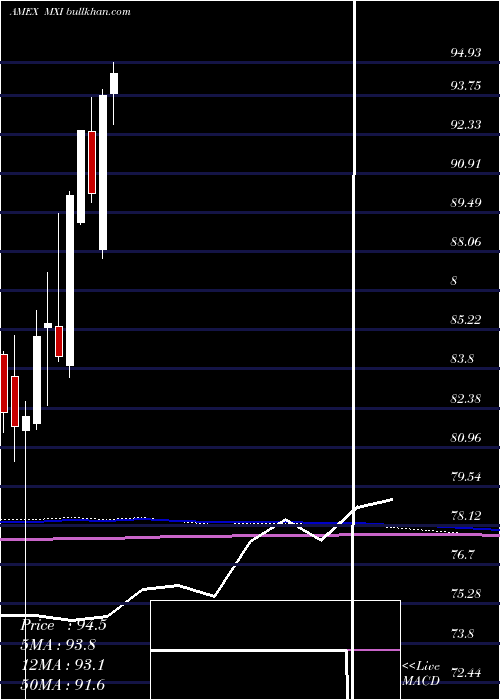Click the 83.8 price axis label

[462, 359]
